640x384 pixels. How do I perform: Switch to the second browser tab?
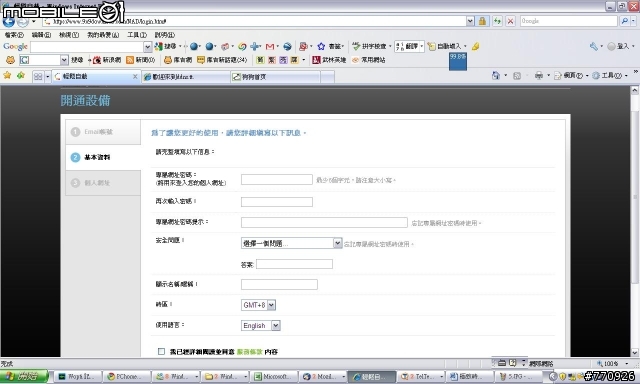click(x=186, y=77)
